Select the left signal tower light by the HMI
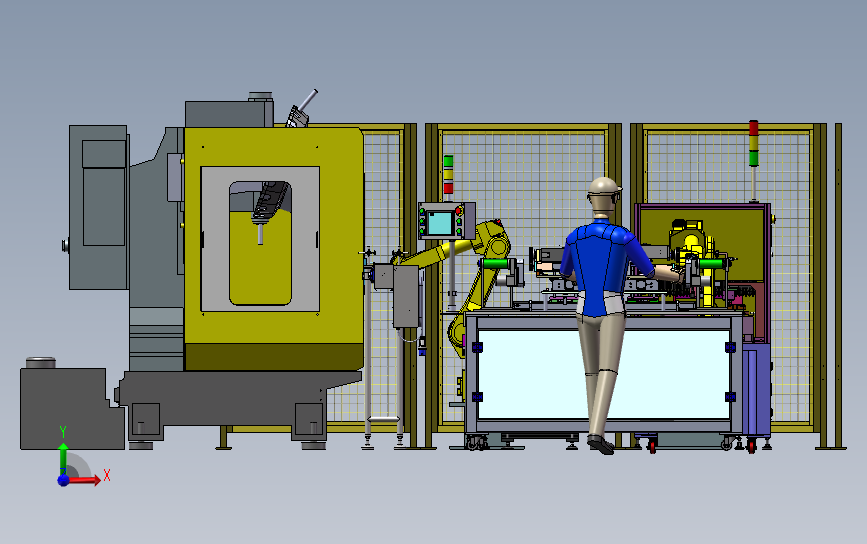 pyautogui.click(x=448, y=175)
